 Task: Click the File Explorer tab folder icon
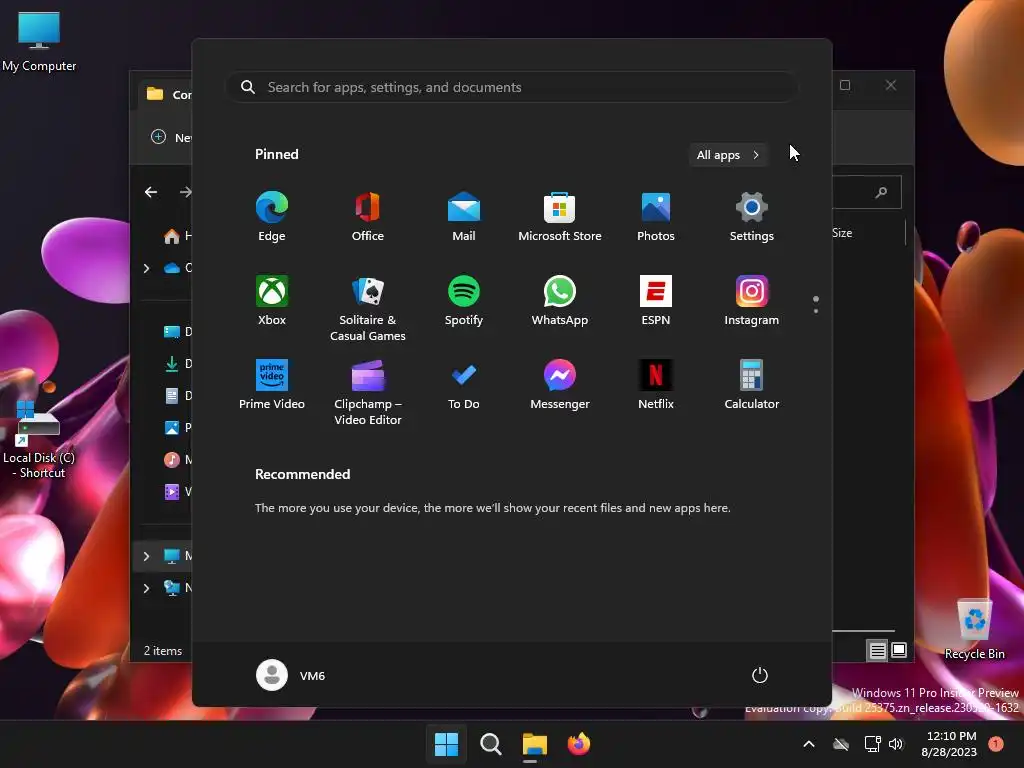[x=155, y=94]
